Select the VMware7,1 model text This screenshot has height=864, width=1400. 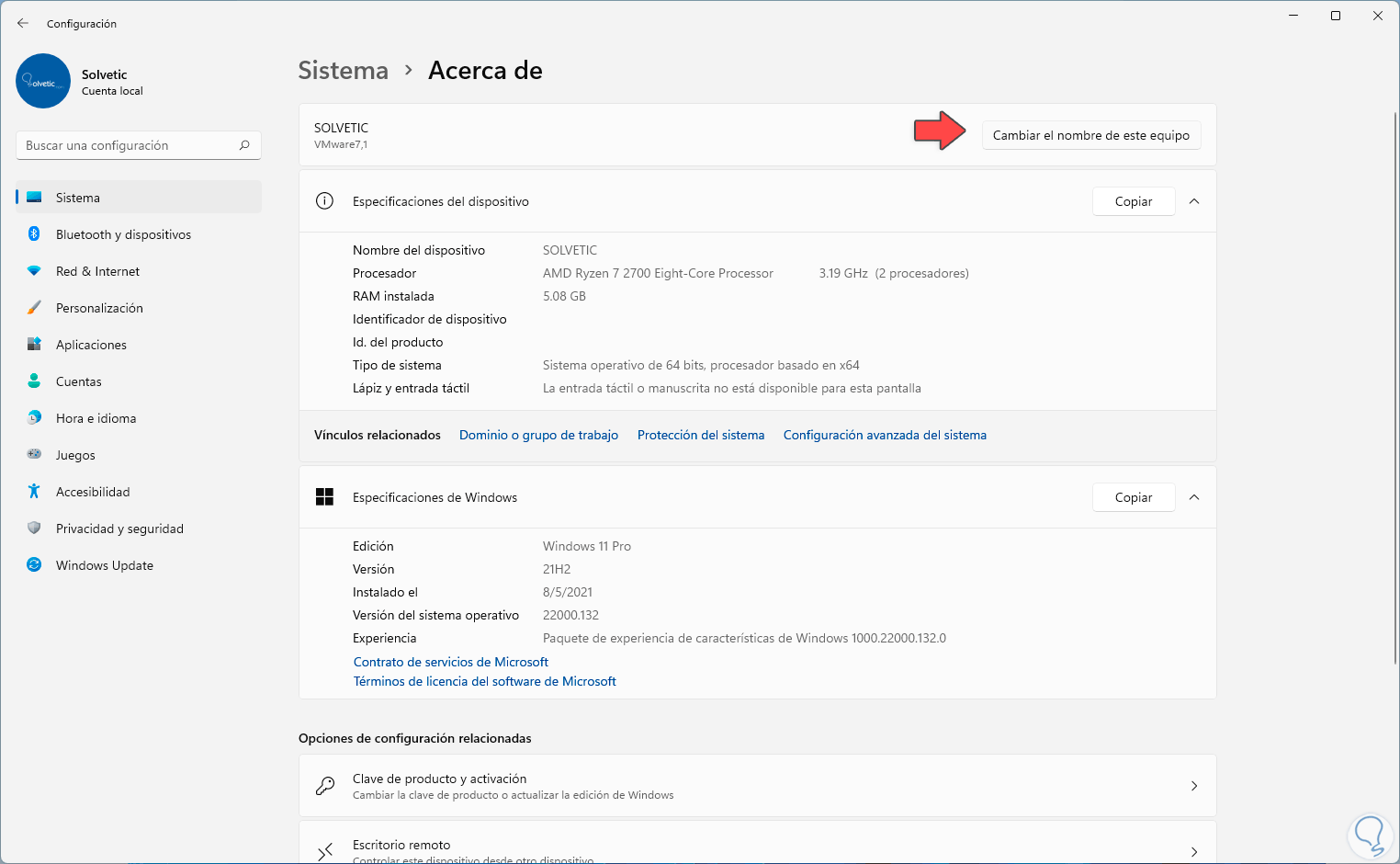(341, 144)
